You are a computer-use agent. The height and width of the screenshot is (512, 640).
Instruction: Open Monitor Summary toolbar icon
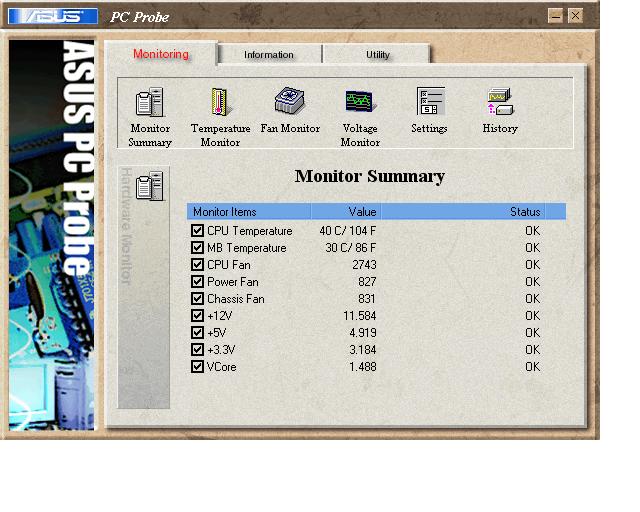tap(150, 102)
